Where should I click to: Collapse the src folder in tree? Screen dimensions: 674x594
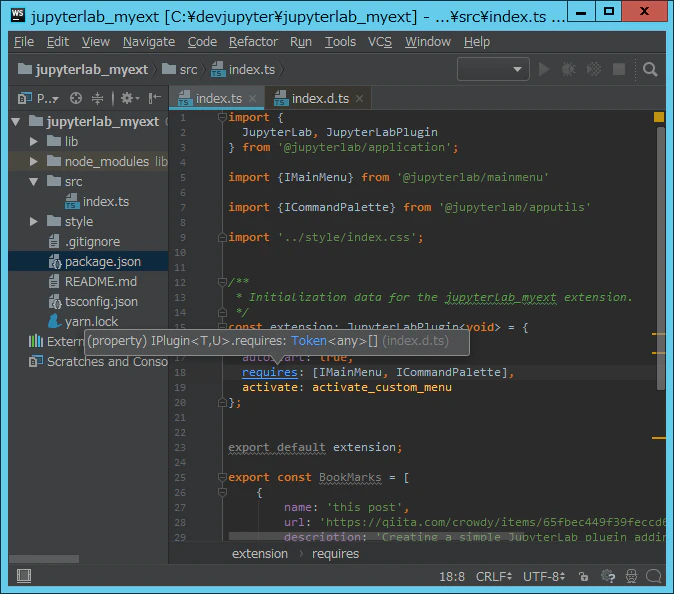pos(34,182)
